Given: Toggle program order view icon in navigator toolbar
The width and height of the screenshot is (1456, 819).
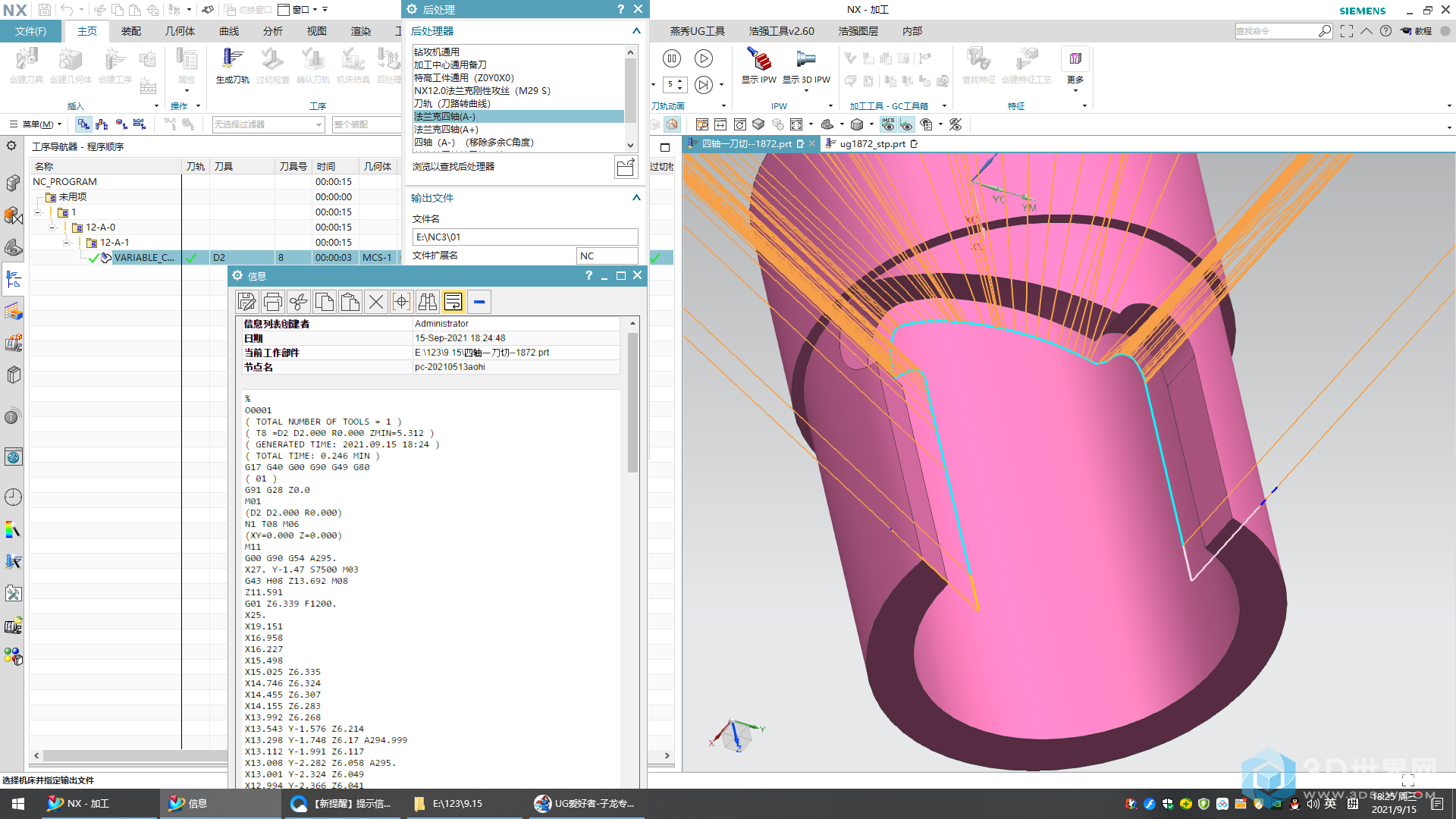Looking at the screenshot, I should pos(83,124).
